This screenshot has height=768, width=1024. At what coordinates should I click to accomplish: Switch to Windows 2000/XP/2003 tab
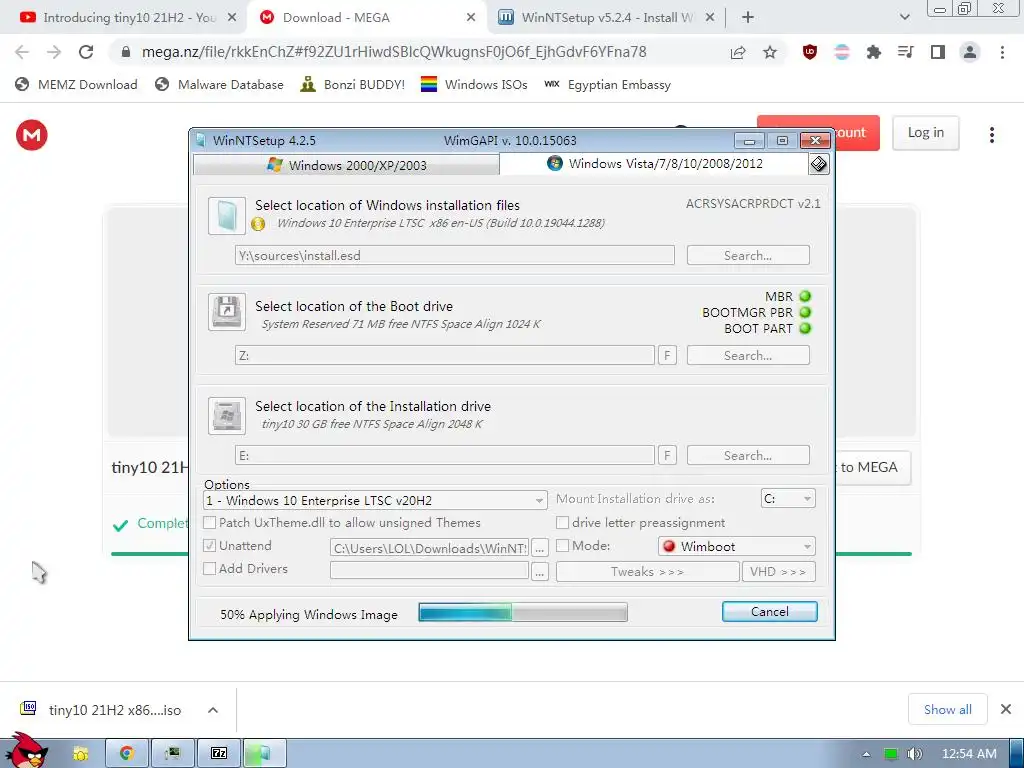pos(347,165)
